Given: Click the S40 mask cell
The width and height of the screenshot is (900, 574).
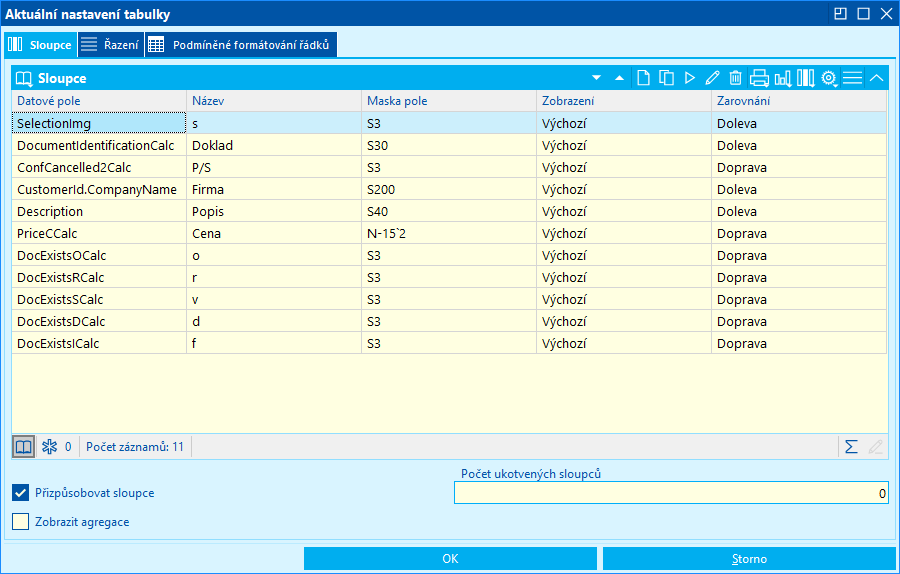Looking at the screenshot, I should pyautogui.click(x=449, y=211).
